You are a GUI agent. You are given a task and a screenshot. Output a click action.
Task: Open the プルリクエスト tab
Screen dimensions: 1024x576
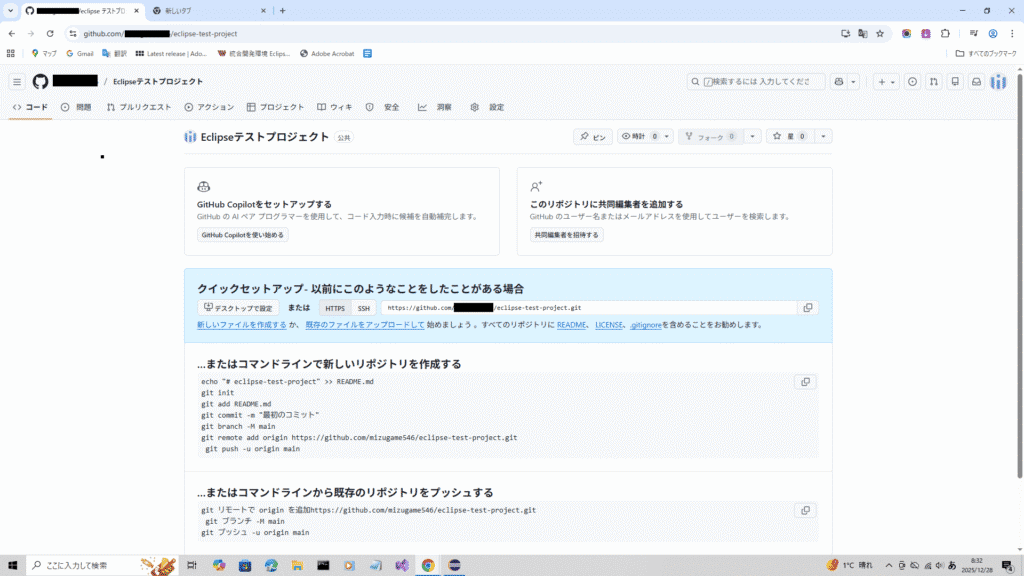tap(138, 107)
